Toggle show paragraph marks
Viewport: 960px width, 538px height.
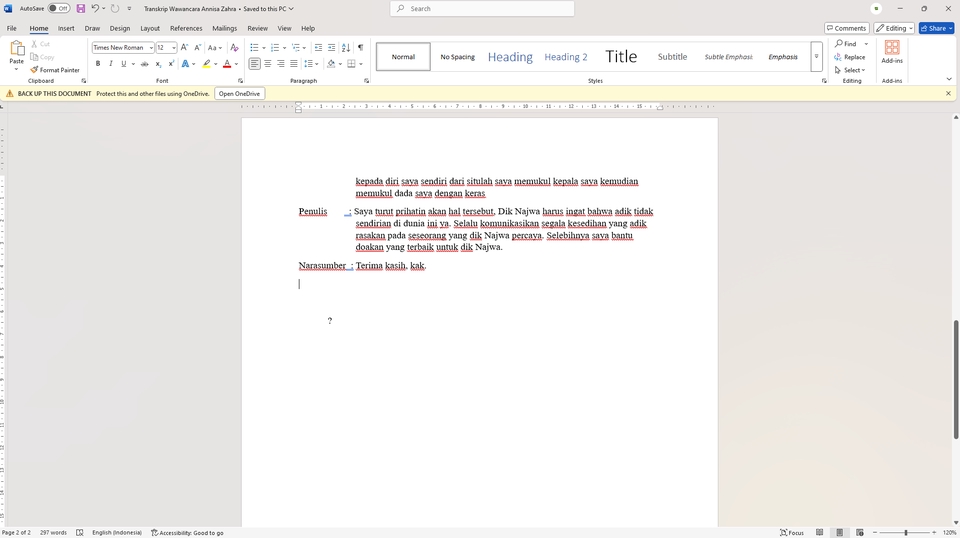click(x=361, y=47)
